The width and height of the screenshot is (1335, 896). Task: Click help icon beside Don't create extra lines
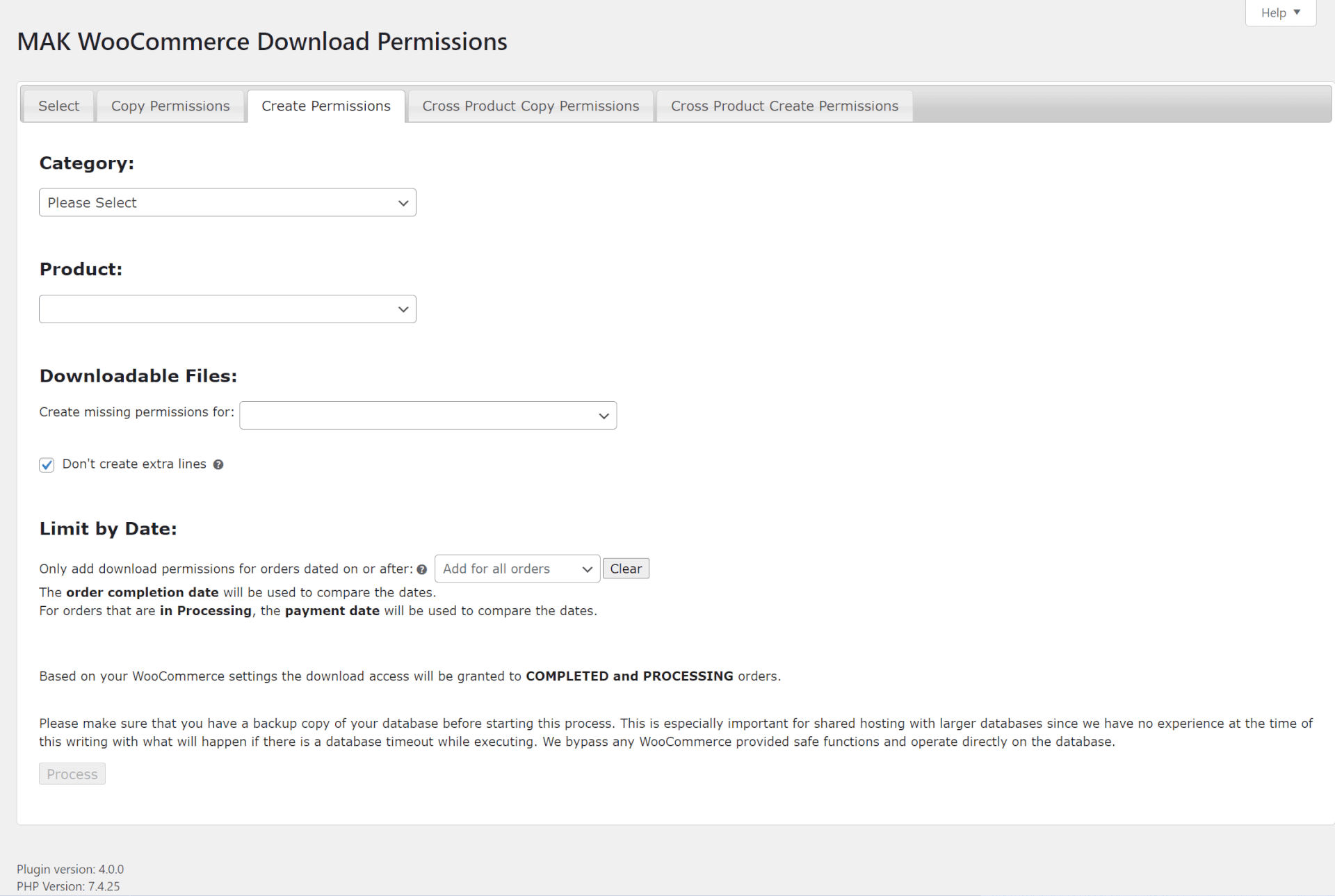click(218, 465)
